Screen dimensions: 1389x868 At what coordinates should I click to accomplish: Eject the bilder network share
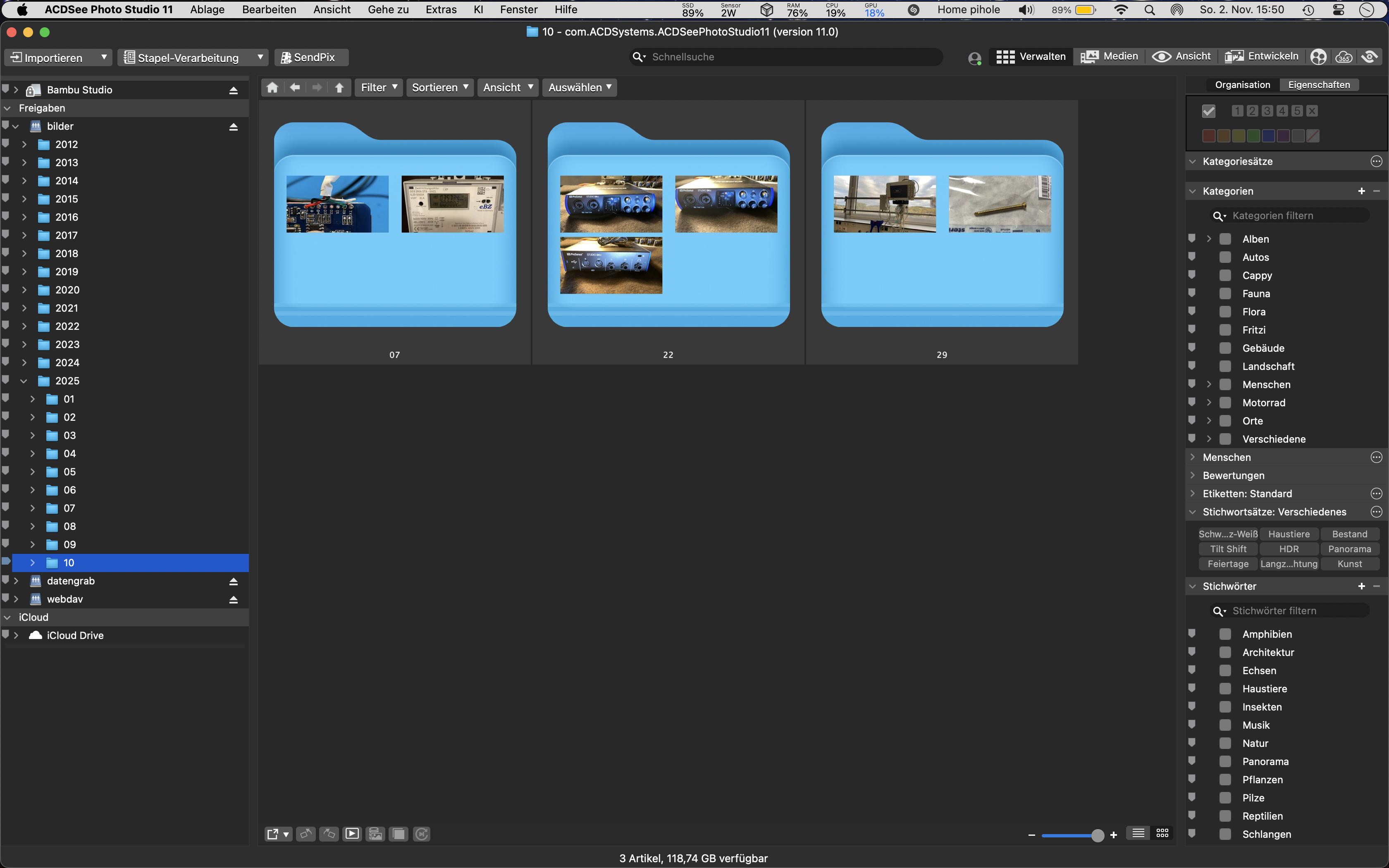[233, 126]
